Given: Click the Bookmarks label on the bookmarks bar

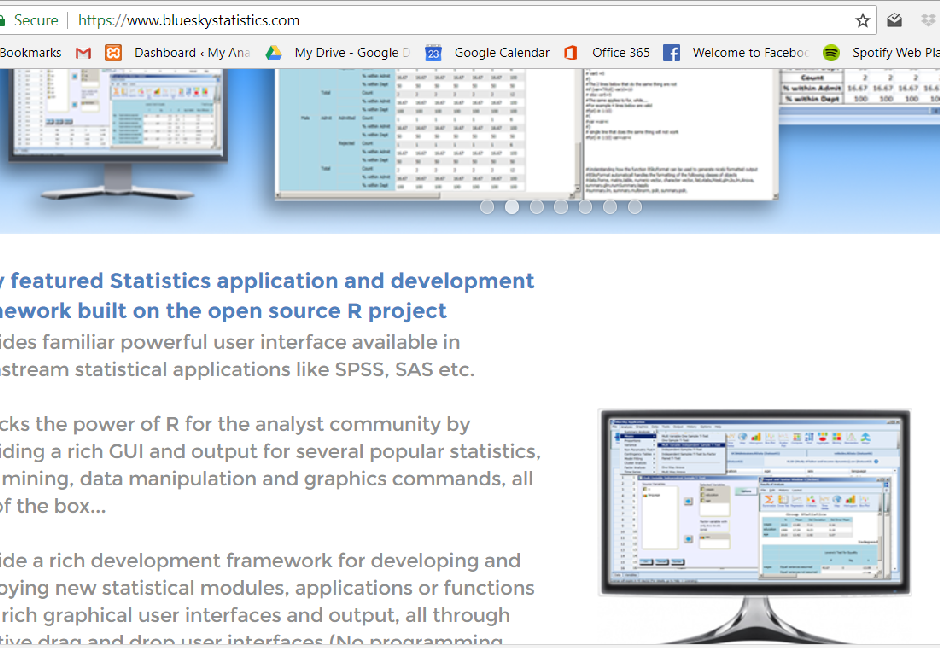Looking at the screenshot, I should click(x=31, y=52).
